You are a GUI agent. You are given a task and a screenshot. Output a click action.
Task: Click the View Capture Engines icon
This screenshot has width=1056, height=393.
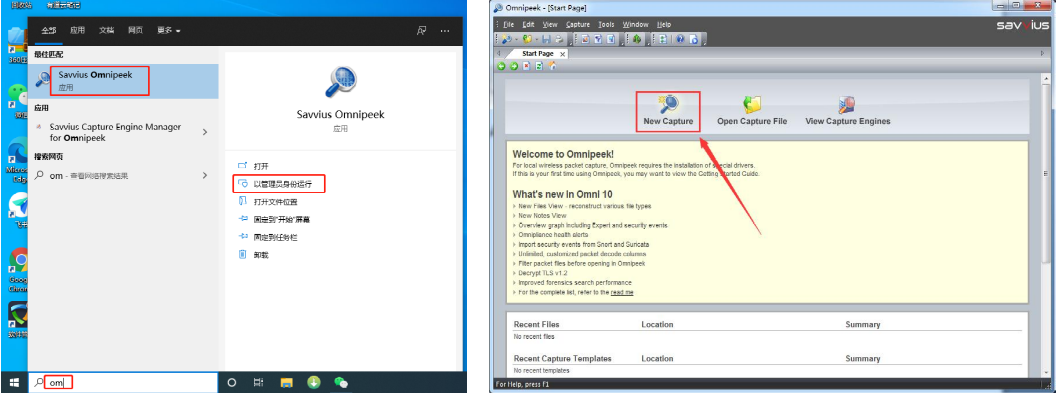point(847,104)
